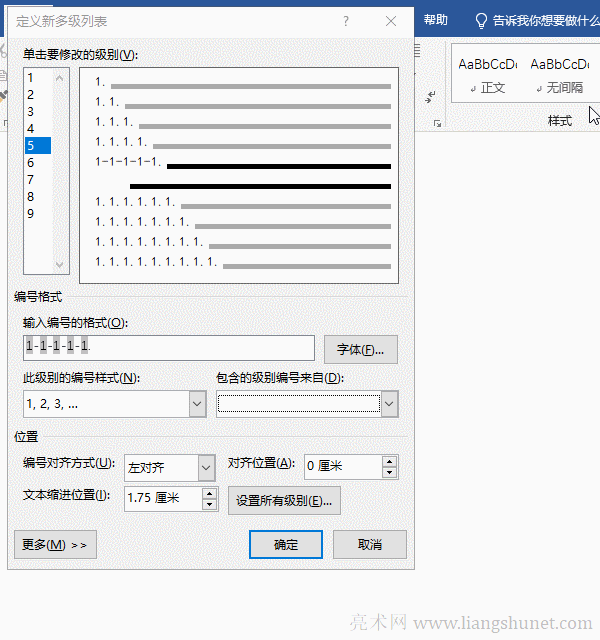Viewport: 600px width, 640px height.
Task: Click the Tell Me lightbulb icon
Action: click(481, 20)
